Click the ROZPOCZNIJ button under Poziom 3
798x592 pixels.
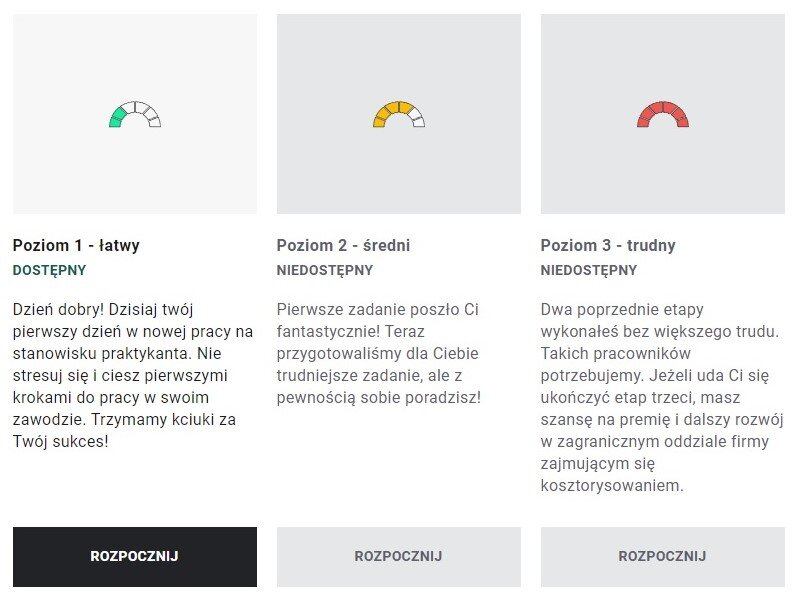tap(663, 556)
